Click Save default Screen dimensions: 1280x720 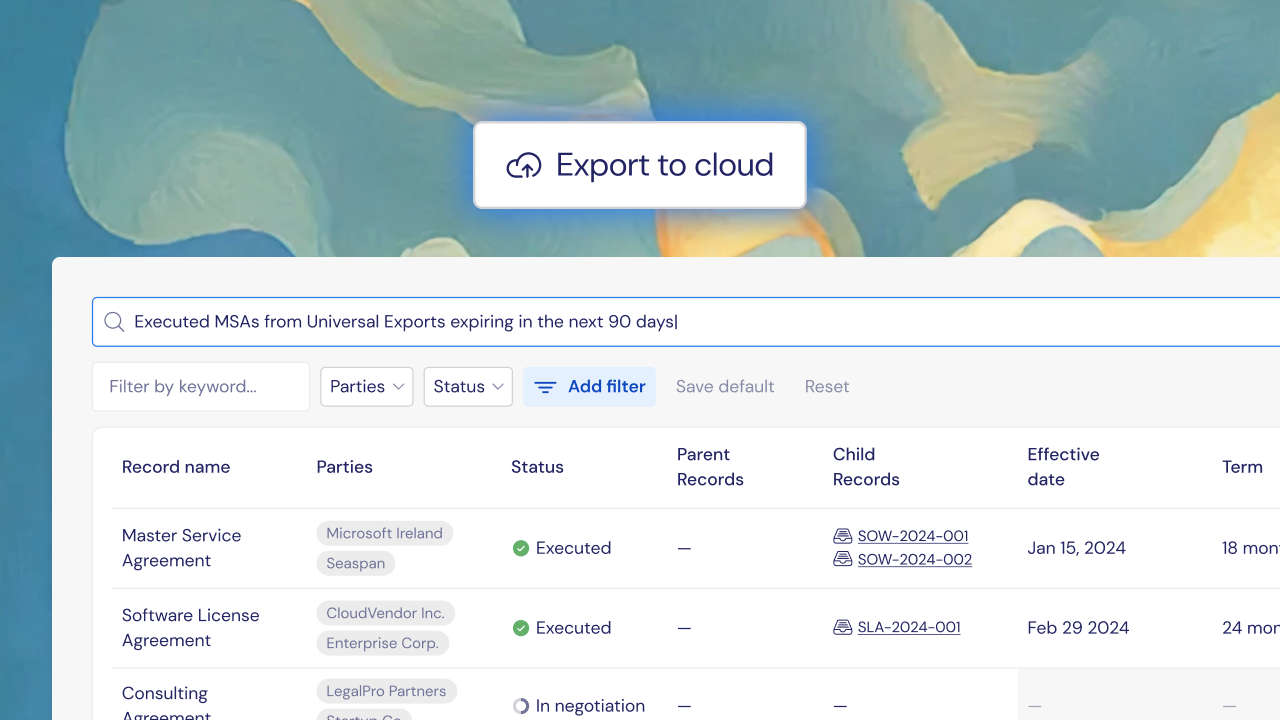click(x=725, y=387)
